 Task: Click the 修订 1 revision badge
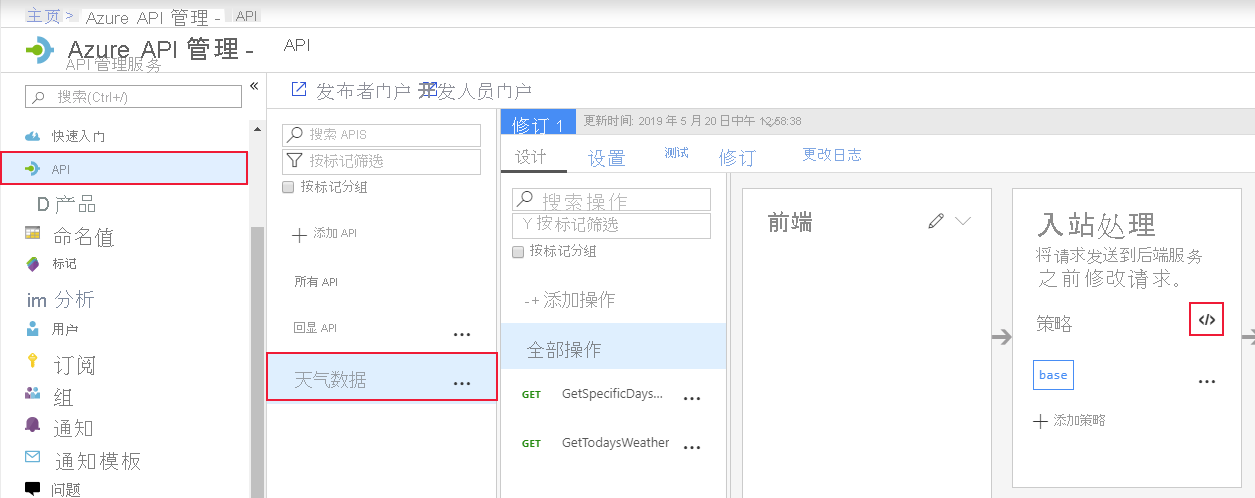coord(538,124)
